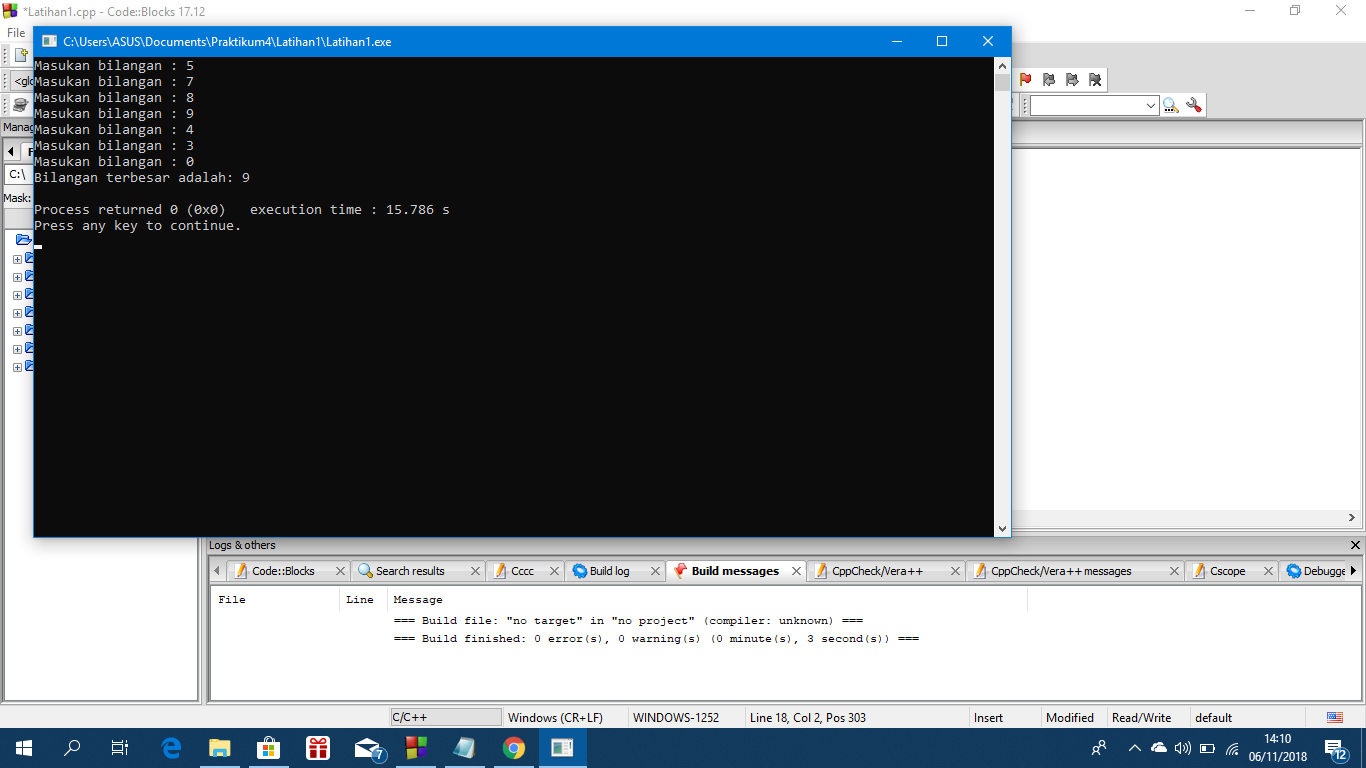Viewport: 1366px width, 768px height.
Task: Click the Line 18, Col 2 status entry
Action: point(807,717)
